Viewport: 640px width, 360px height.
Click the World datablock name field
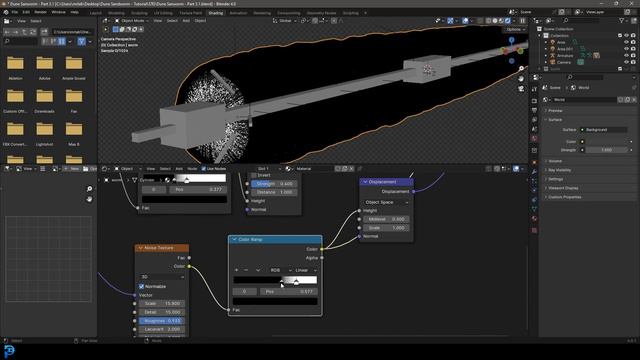click(584, 100)
